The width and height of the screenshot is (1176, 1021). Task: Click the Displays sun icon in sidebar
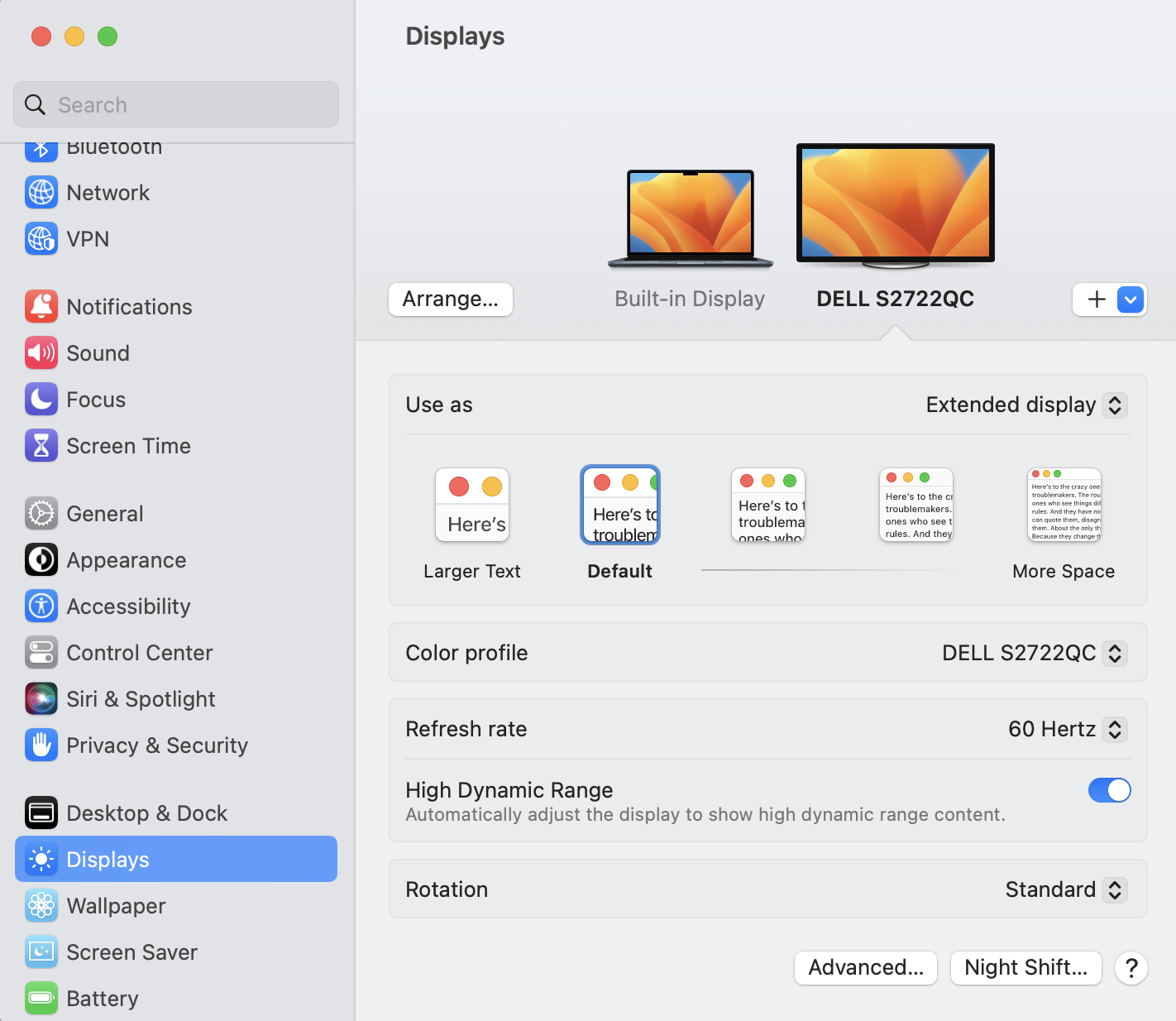point(41,859)
